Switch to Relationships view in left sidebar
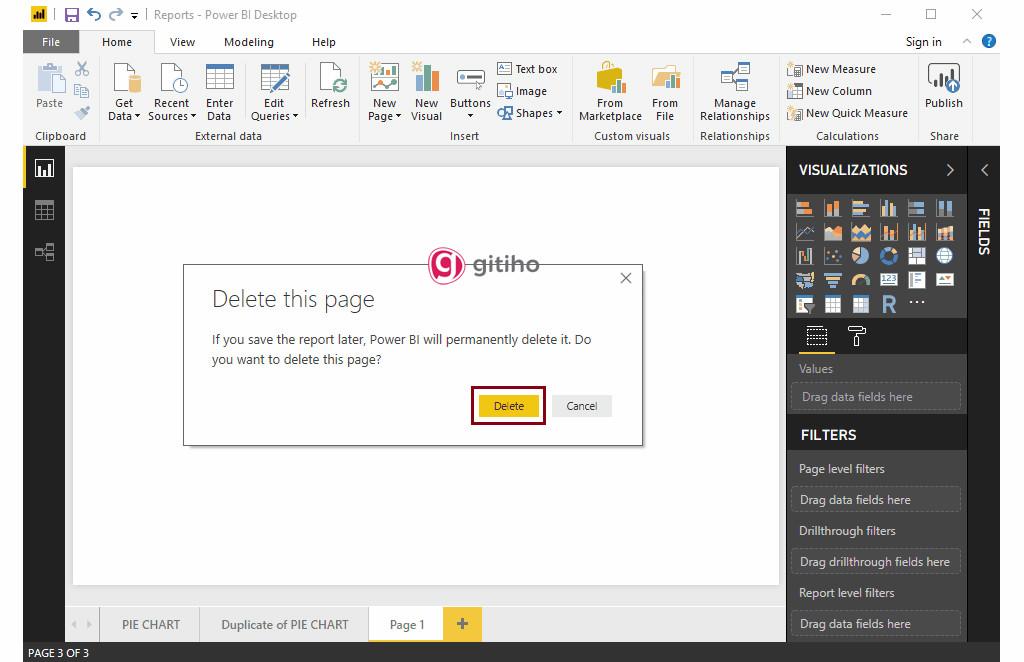Viewport: 1024px width, 662px height. click(x=44, y=252)
